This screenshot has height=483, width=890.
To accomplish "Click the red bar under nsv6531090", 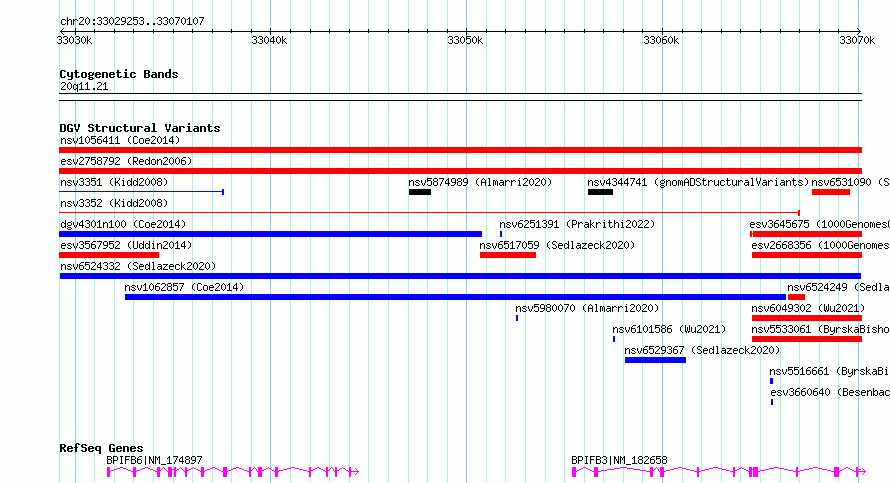I will [831, 192].
